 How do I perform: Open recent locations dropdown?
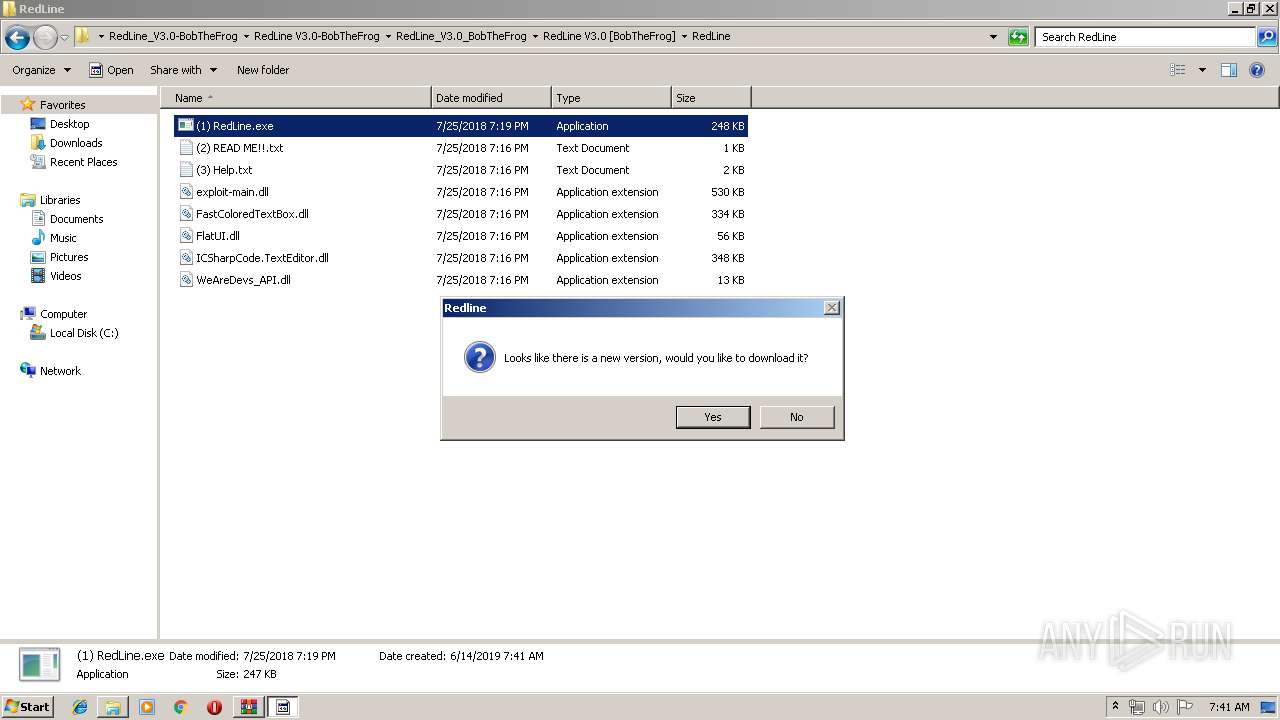coord(65,38)
